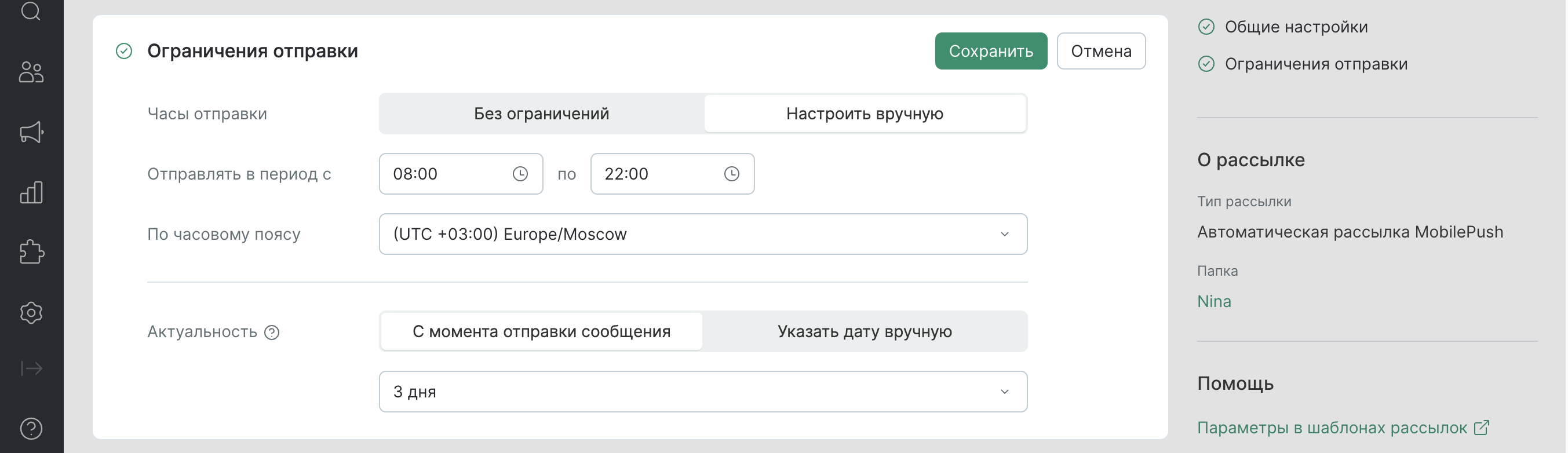This screenshot has height=453, width=1568.
Task: Expand the sidebar with the arrow icon
Action: tap(31, 368)
